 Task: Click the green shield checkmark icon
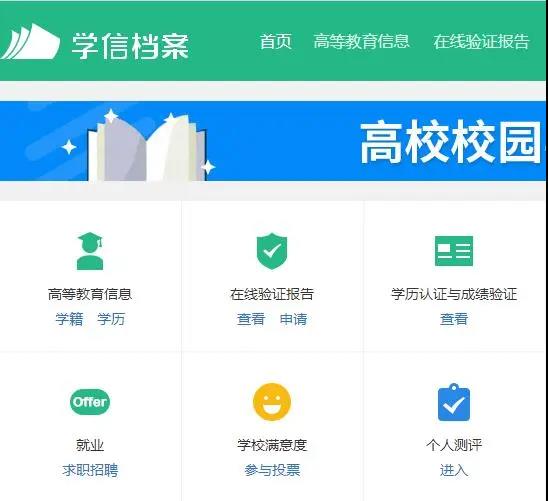(x=272, y=251)
